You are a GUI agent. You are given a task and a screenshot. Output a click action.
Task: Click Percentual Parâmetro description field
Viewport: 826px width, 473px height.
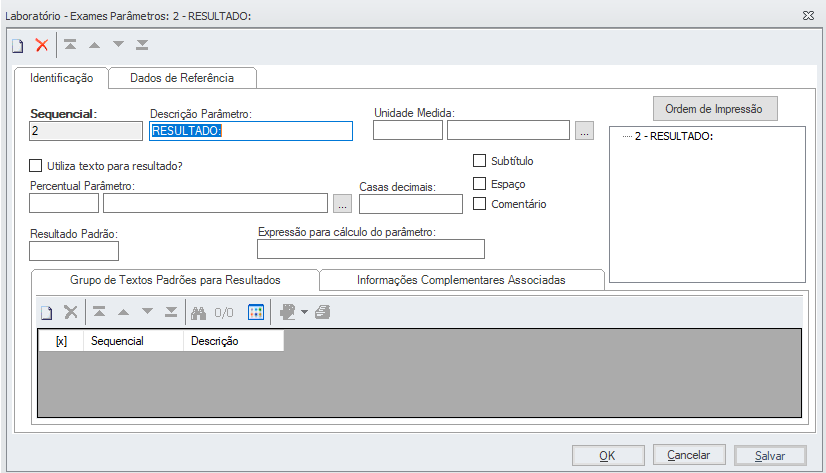point(215,203)
